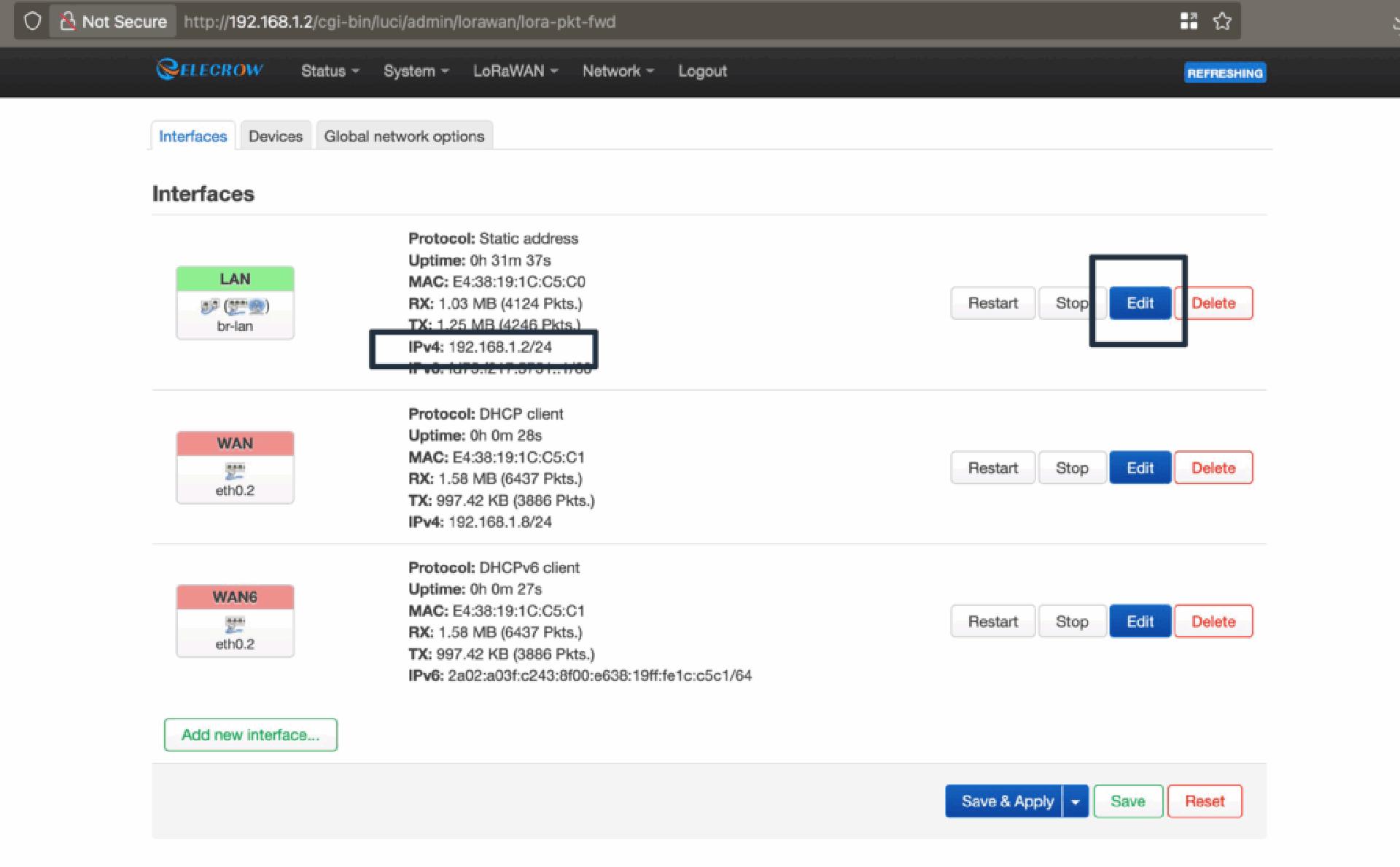Click the green Save button
Image resolution: width=1400 pixels, height=867 pixels.
coord(1128,801)
